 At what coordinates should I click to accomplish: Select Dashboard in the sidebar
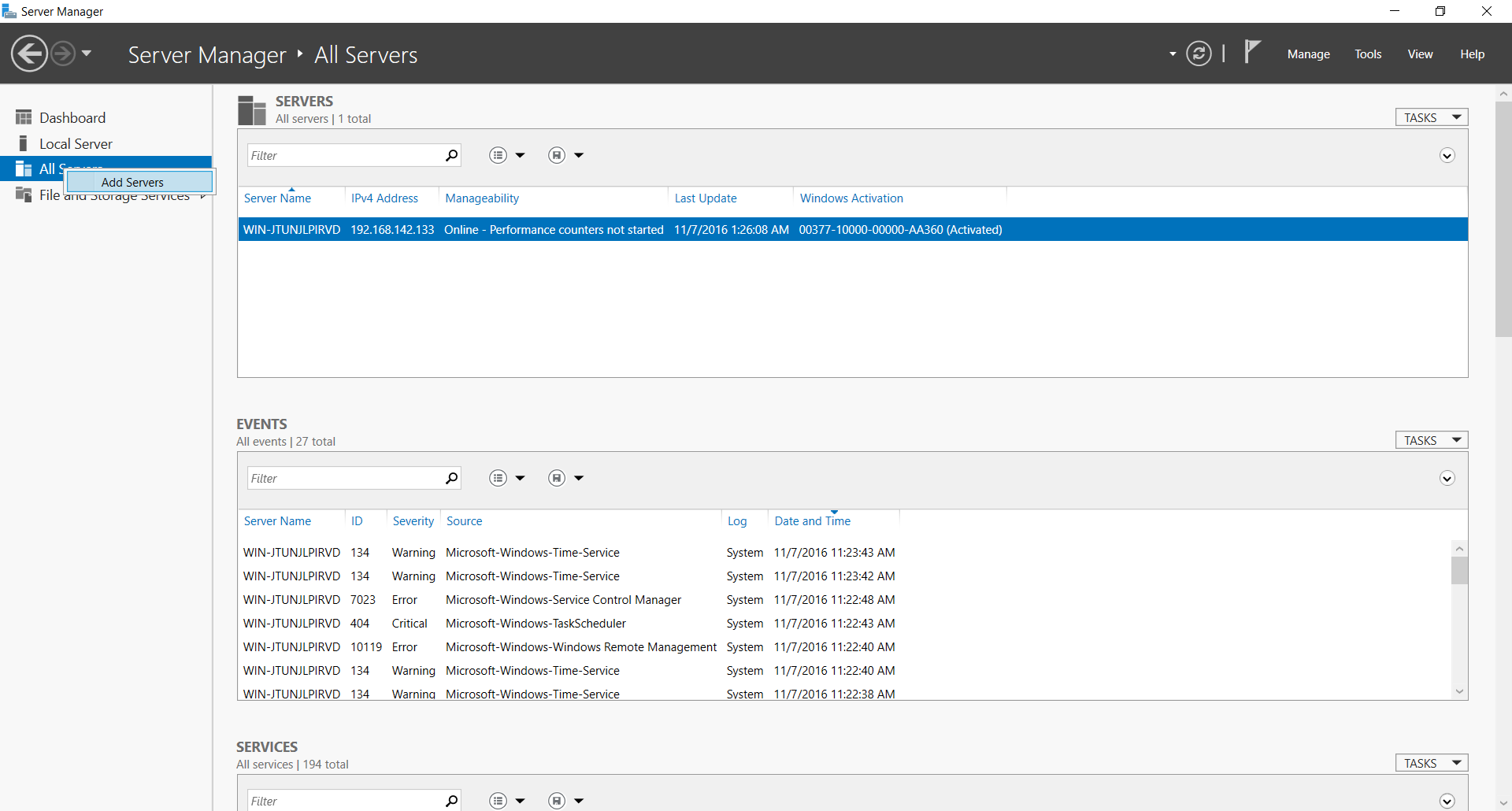coord(72,118)
